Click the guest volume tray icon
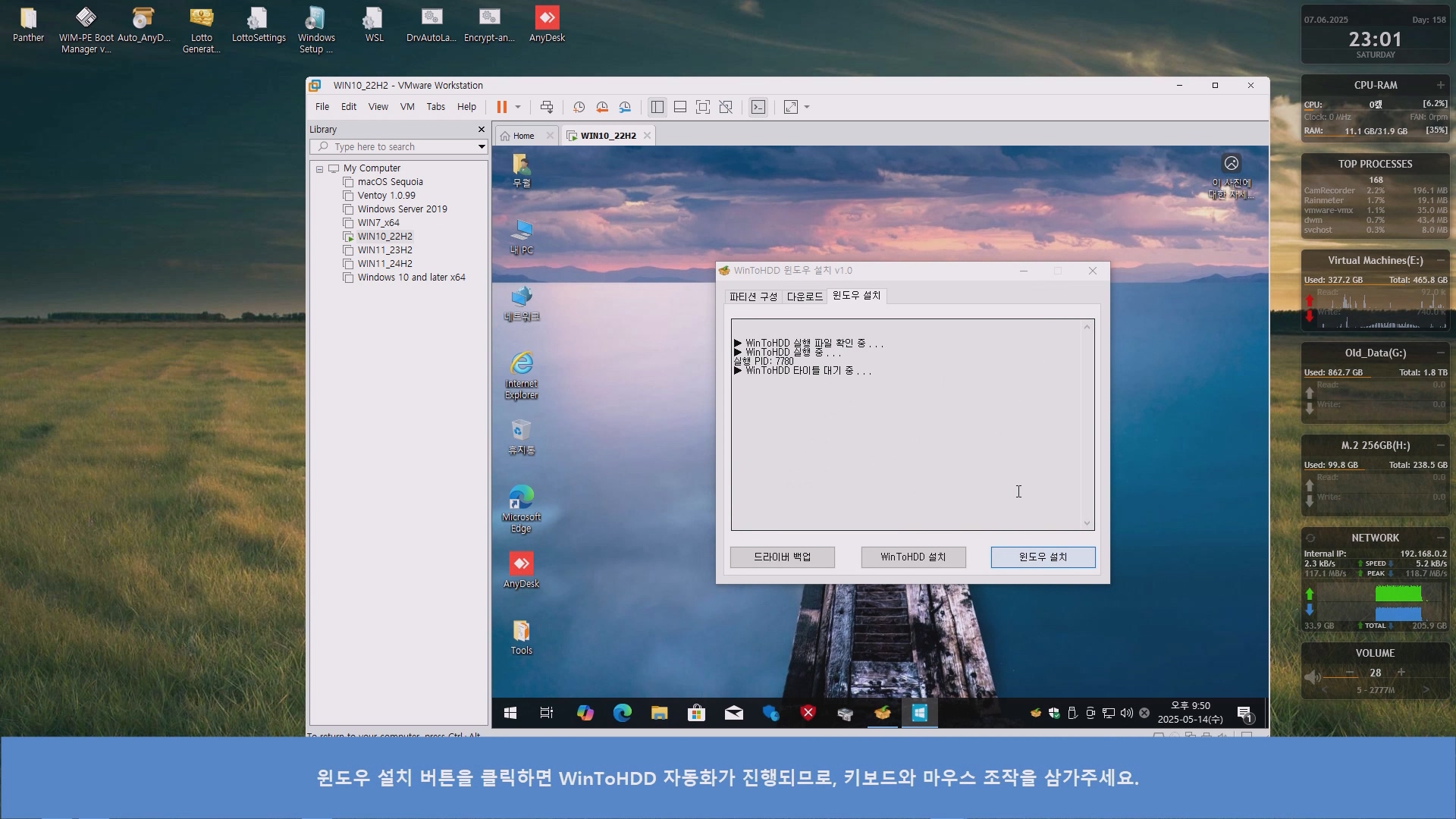Viewport: 1456px width, 819px height. (1127, 714)
